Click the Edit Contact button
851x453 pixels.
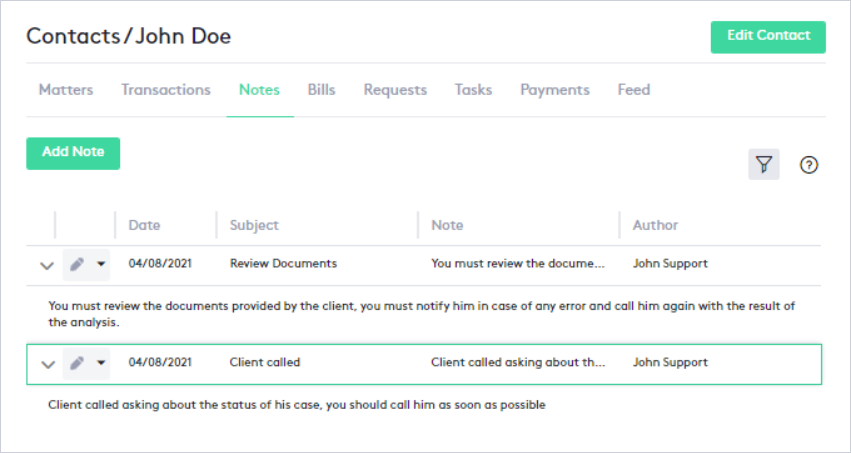[x=768, y=36]
